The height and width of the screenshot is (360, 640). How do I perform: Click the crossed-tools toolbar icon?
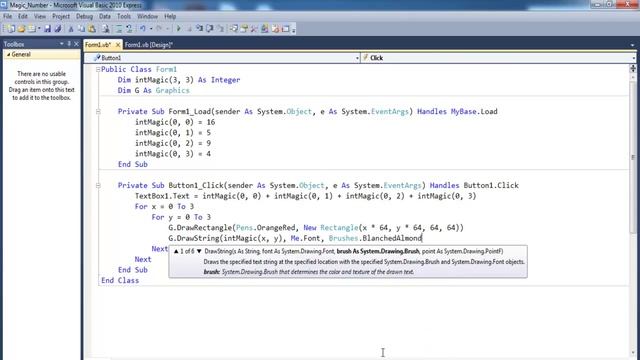[x=254, y=29]
